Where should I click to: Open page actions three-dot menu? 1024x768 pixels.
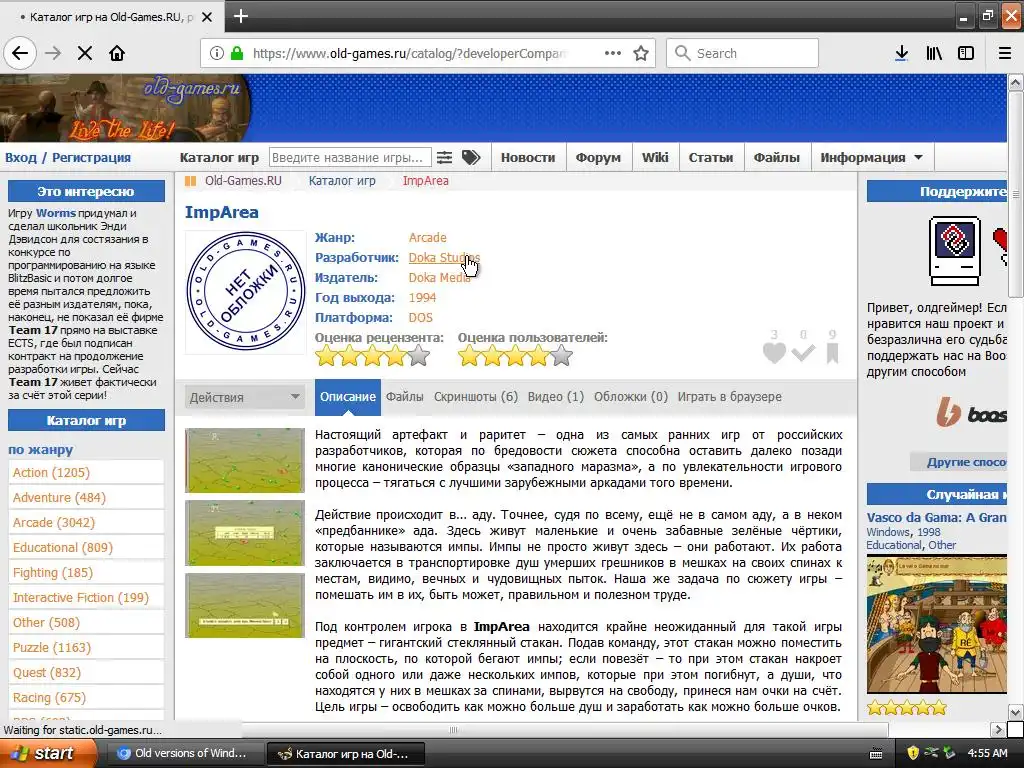613,53
